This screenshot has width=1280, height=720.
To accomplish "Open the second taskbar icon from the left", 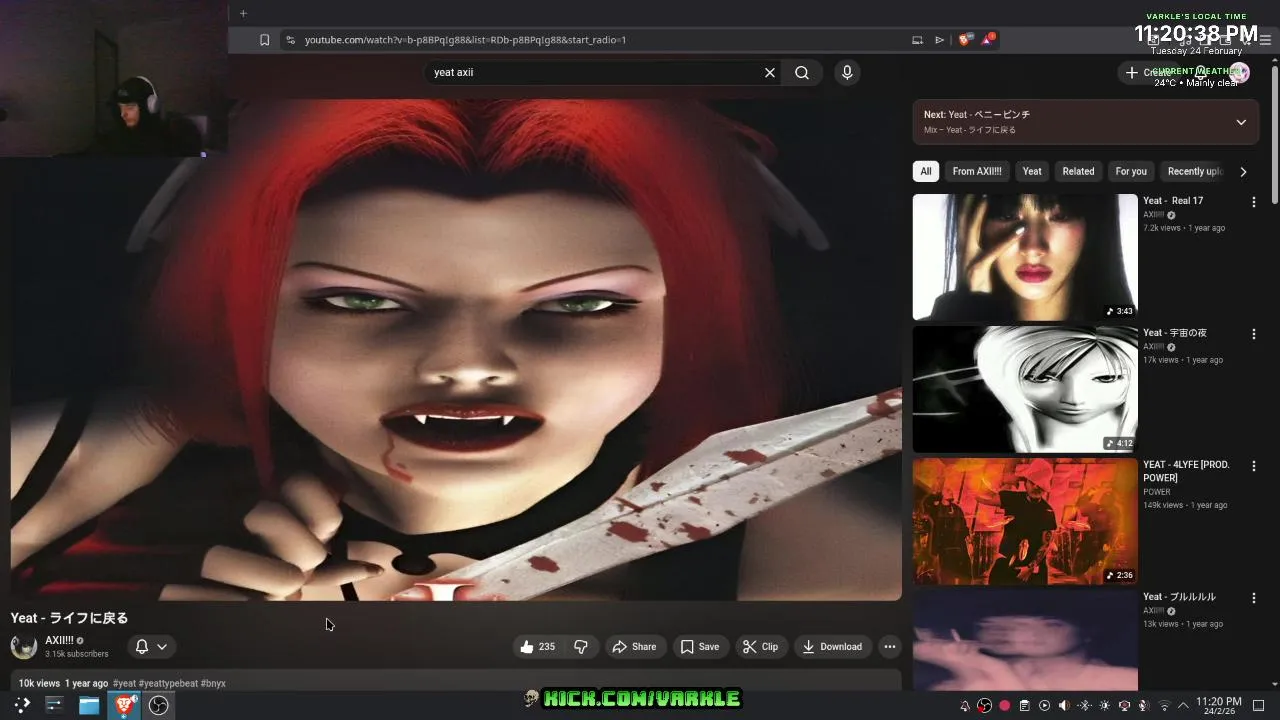I will (x=54, y=705).
